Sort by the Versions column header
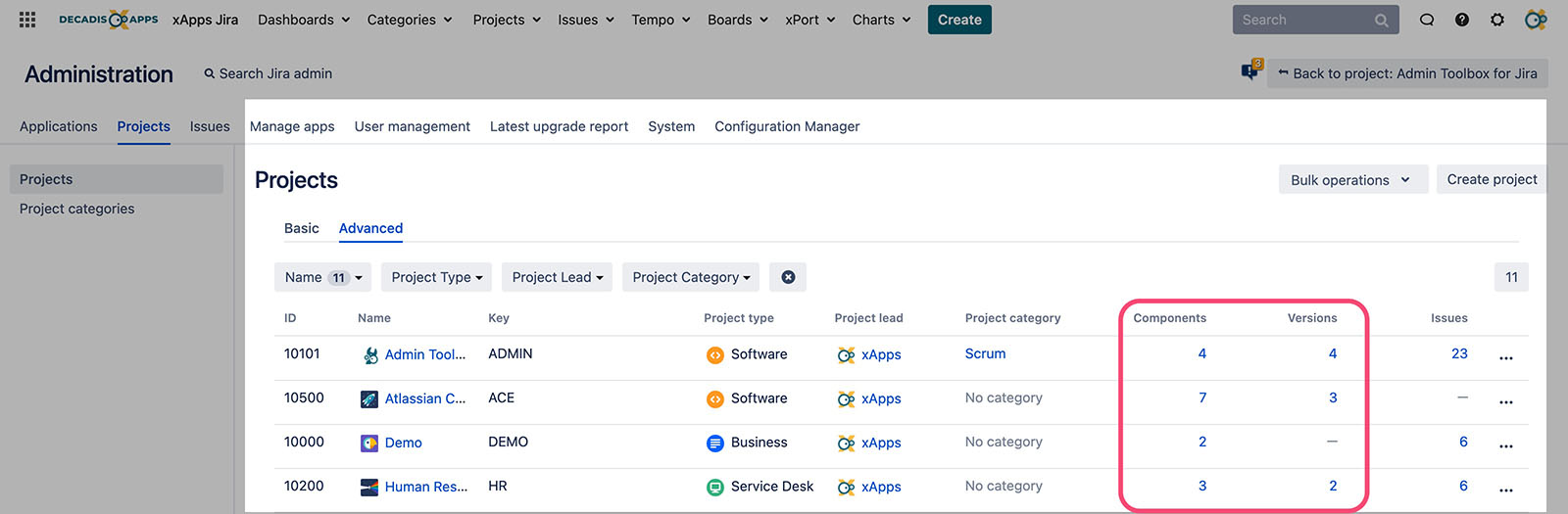 point(1312,318)
